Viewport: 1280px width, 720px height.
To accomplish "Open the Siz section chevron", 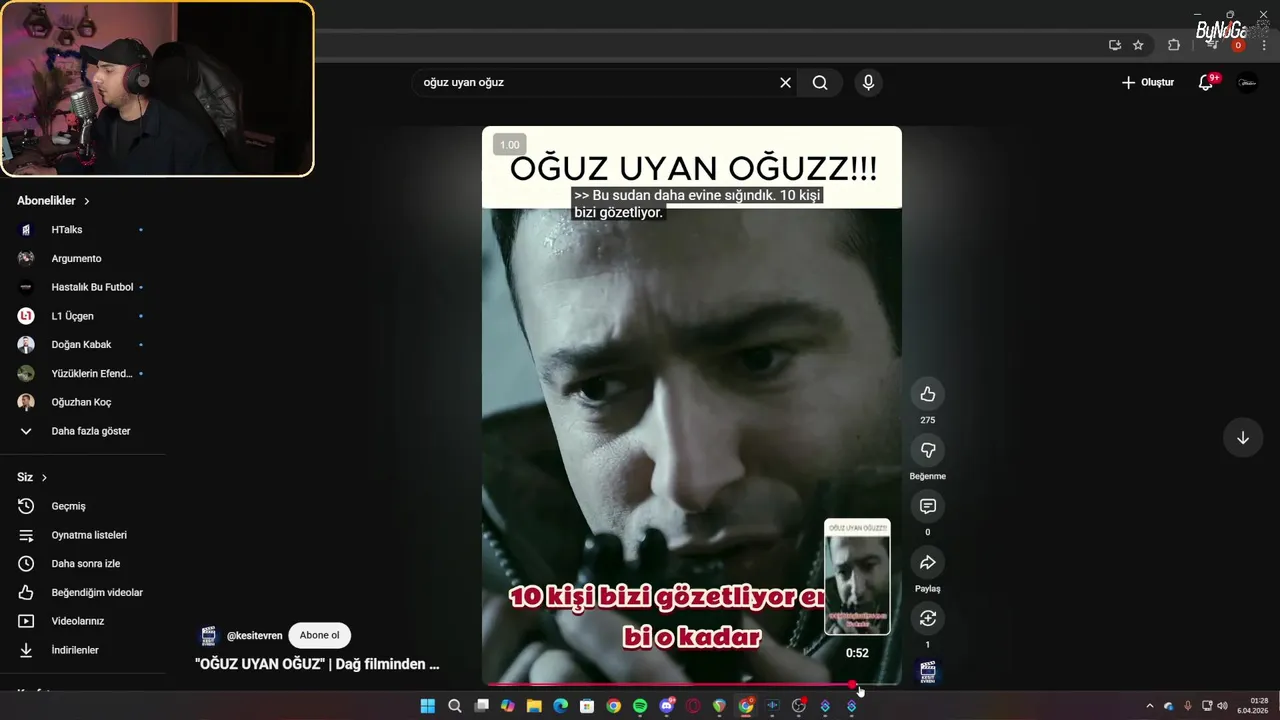I will (x=44, y=478).
